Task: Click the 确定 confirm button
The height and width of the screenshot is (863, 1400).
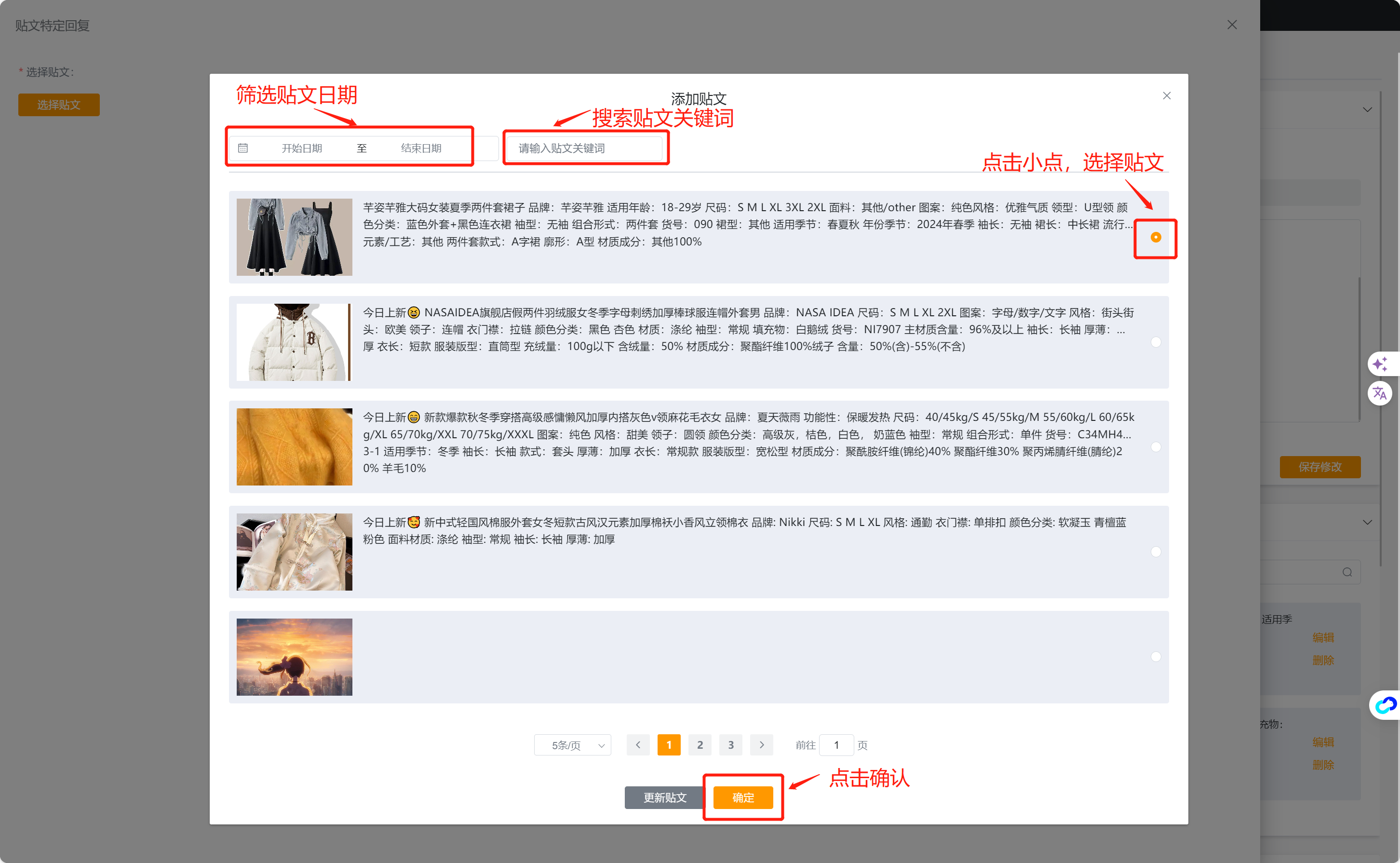Action: [743, 797]
